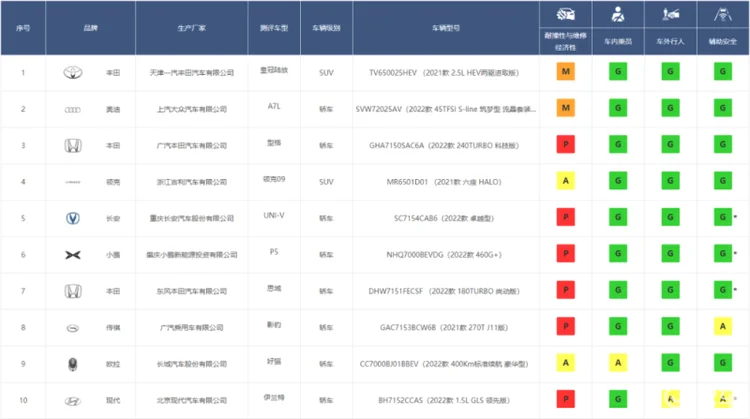Click the green G 车外行人 rating in row 9

coord(671,363)
